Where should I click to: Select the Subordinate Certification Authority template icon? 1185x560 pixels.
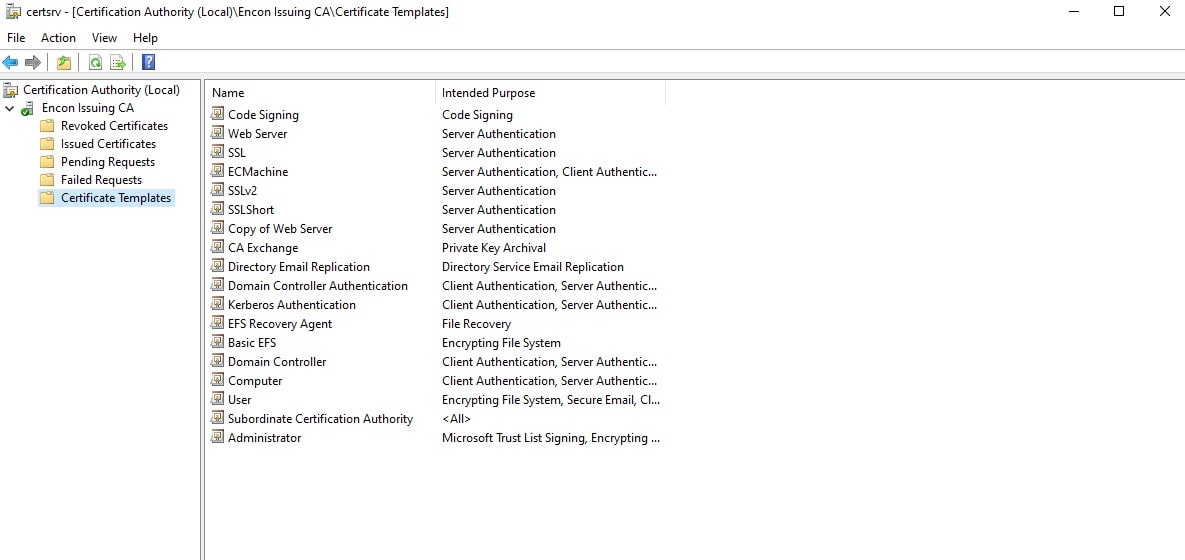tap(218, 419)
